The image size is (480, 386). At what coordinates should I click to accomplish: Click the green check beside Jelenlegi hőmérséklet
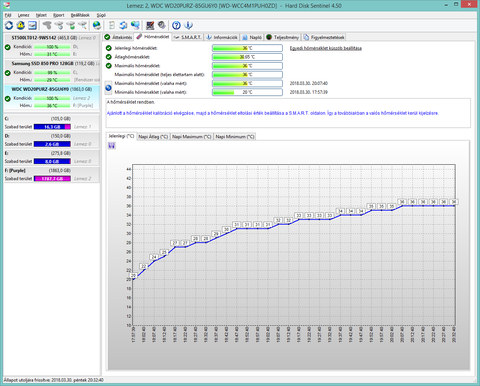[108, 48]
